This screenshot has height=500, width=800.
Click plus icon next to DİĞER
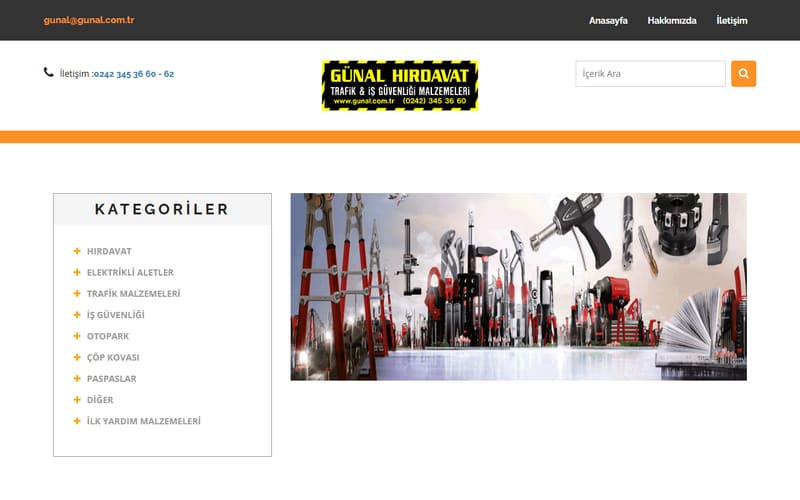pos(77,400)
